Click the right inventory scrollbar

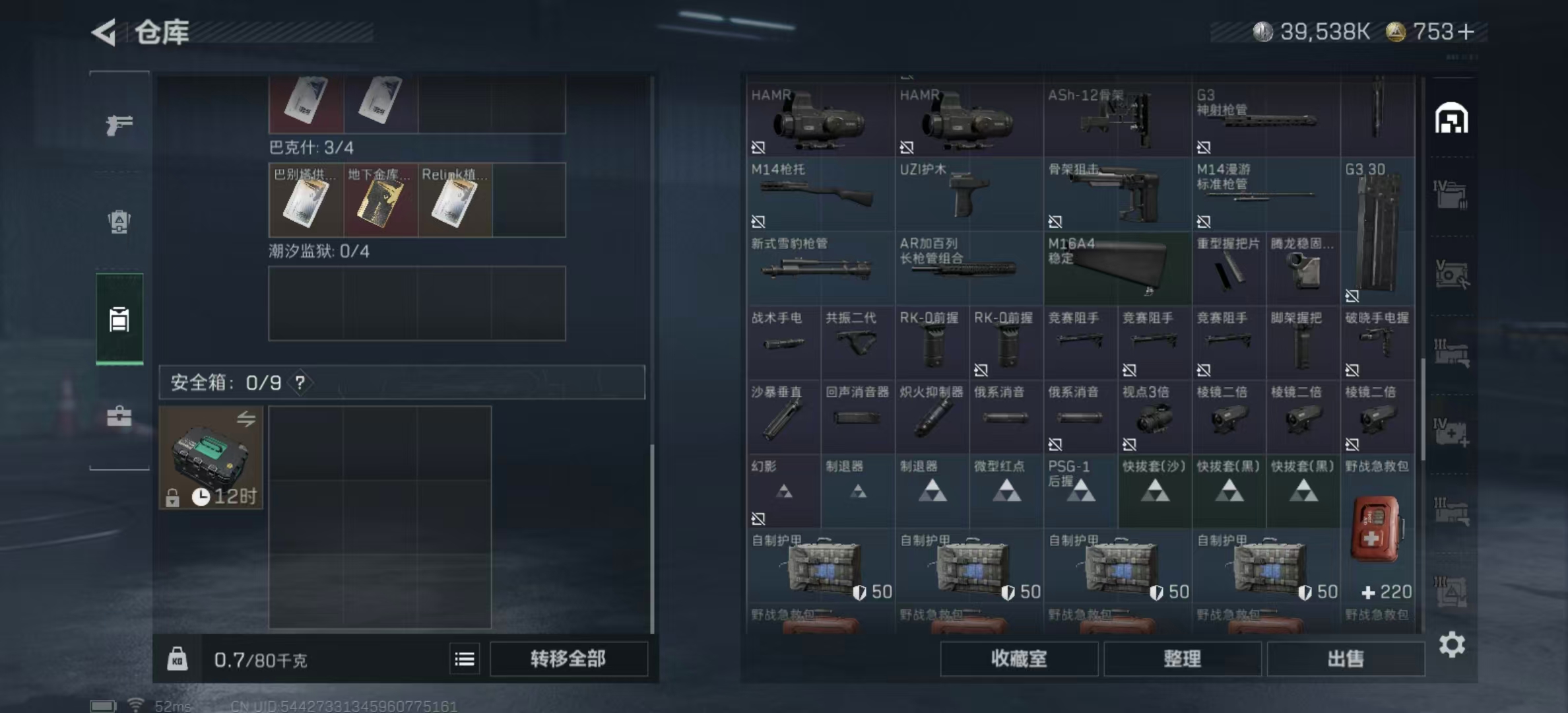point(1423,409)
